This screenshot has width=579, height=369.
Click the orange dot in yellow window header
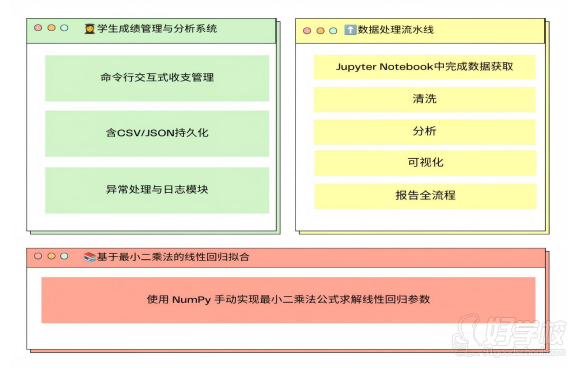pyautogui.click(x=321, y=31)
